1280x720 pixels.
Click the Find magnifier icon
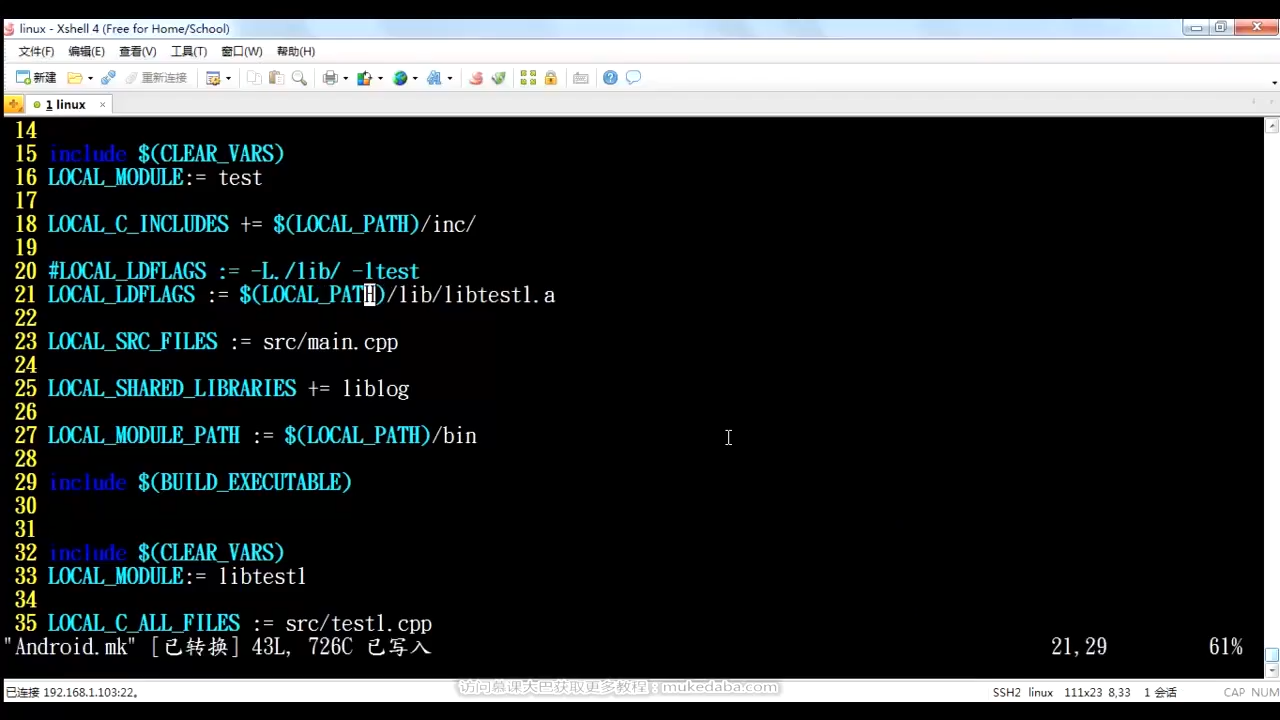pos(298,78)
